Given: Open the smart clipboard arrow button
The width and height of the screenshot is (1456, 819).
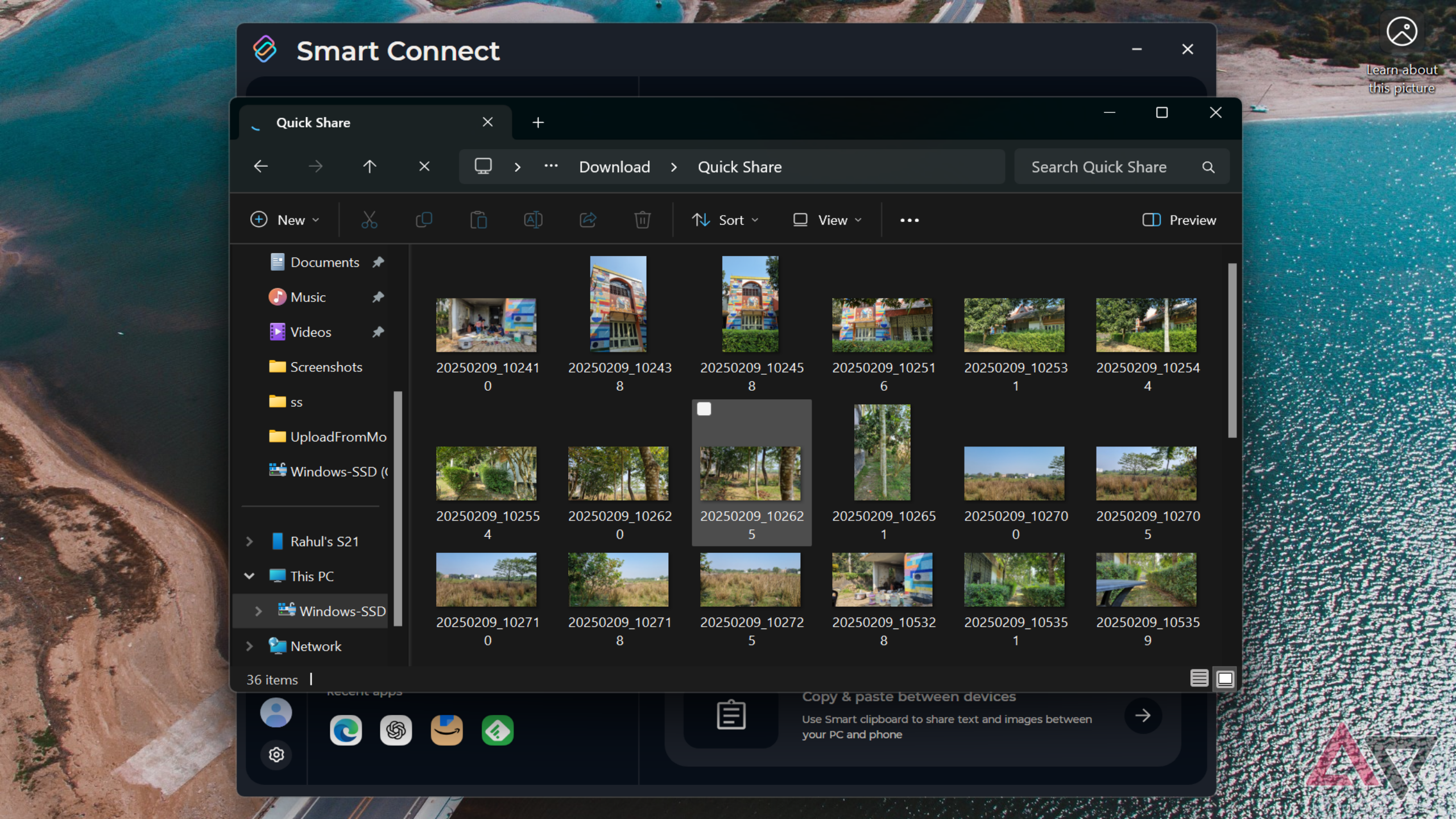Looking at the screenshot, I should [x=1143, y=715].
